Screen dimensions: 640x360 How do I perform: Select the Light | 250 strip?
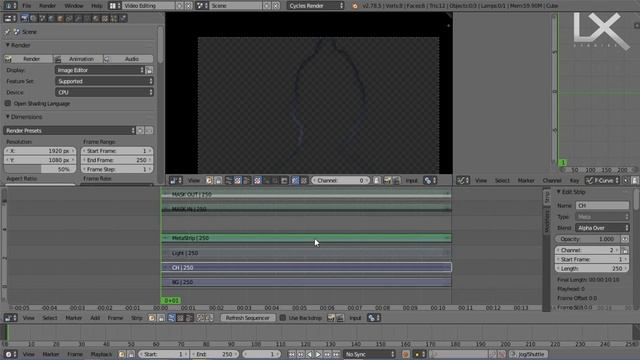pyautogui.click(x=306, y=253)
